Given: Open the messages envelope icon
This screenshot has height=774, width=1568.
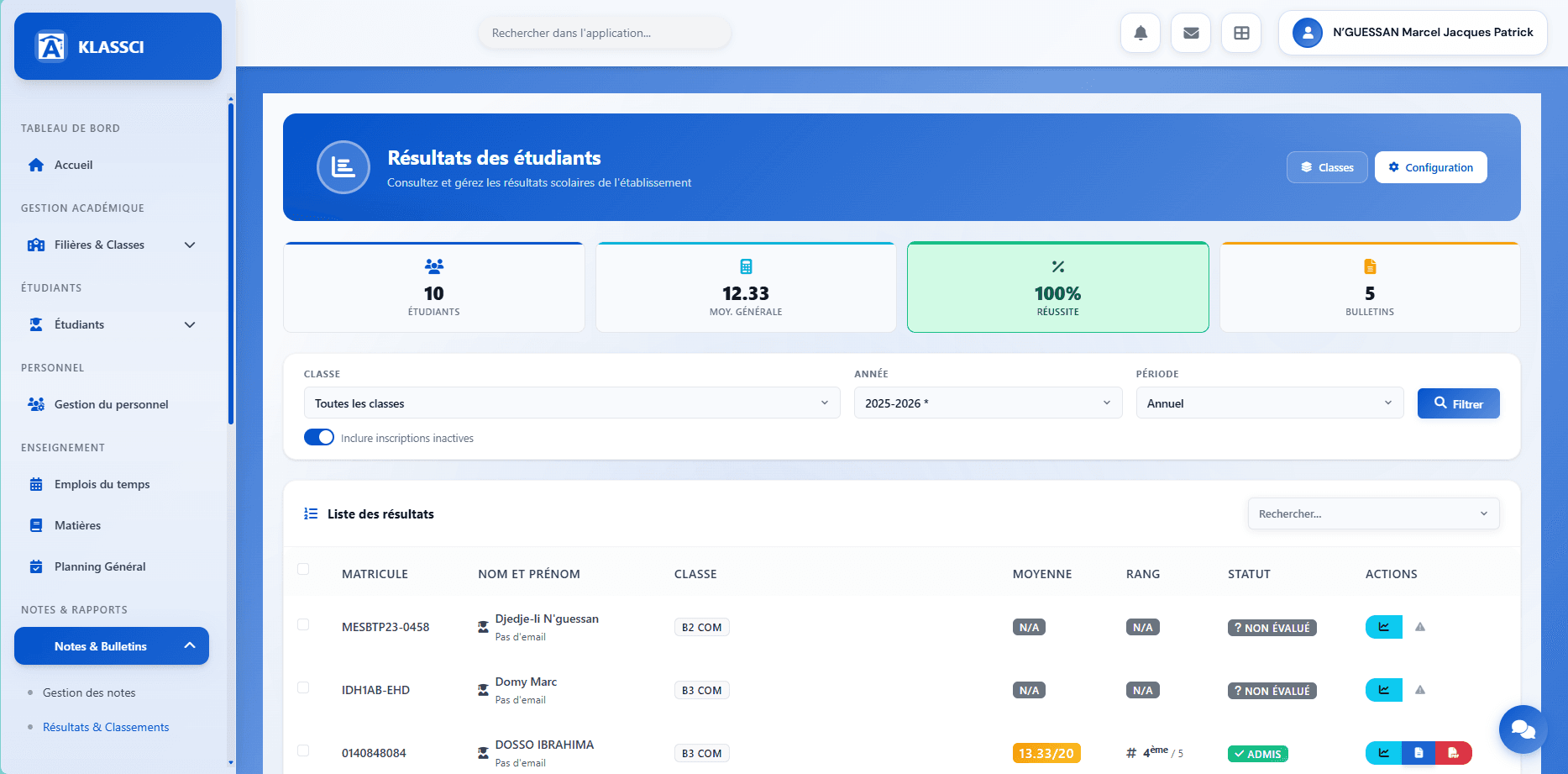Looking at the screenshot, I should click(x=1191, y=33).
